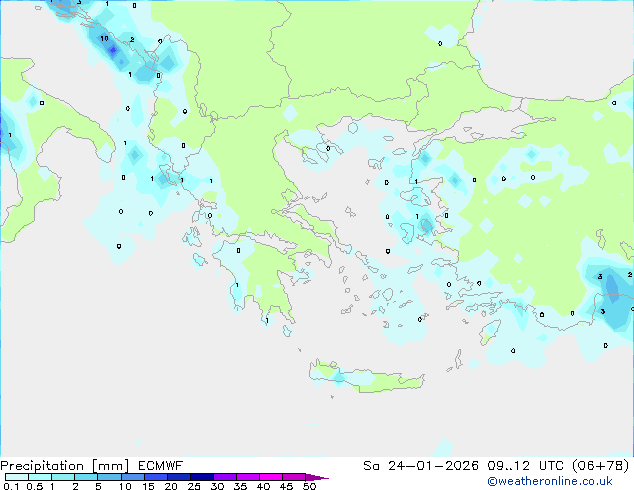Click the '30' legend scale value
634x490 pixels.
click(x=217, y=486)
